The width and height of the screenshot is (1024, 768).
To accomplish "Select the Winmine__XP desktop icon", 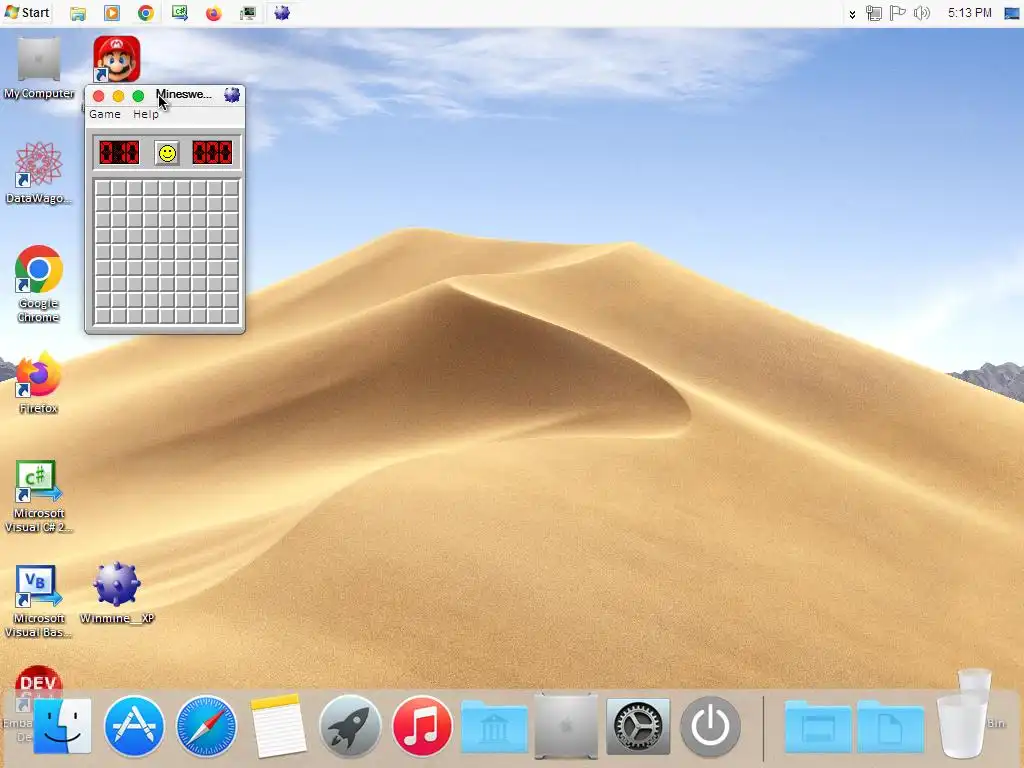I will point(116,592).
